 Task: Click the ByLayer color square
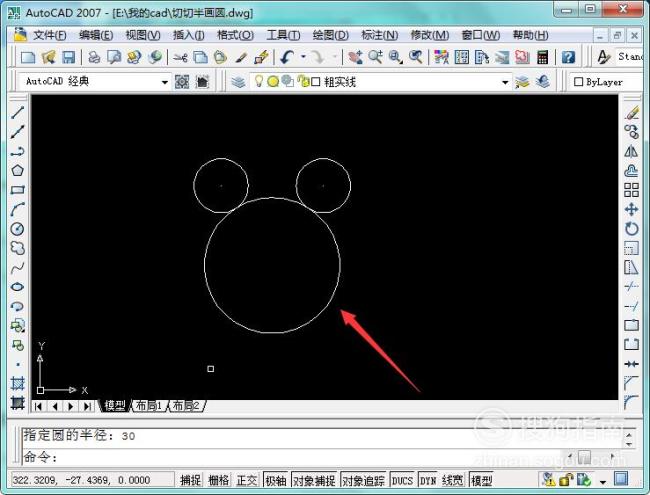pos(578,82)
